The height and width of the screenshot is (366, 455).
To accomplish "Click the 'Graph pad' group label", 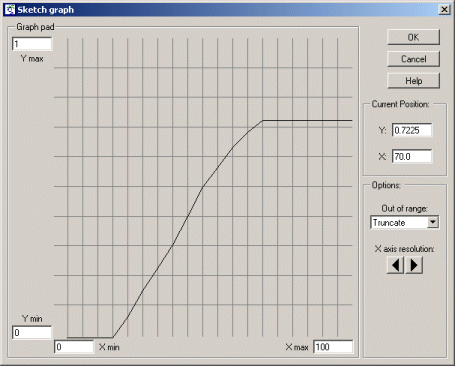I will 35,27.
